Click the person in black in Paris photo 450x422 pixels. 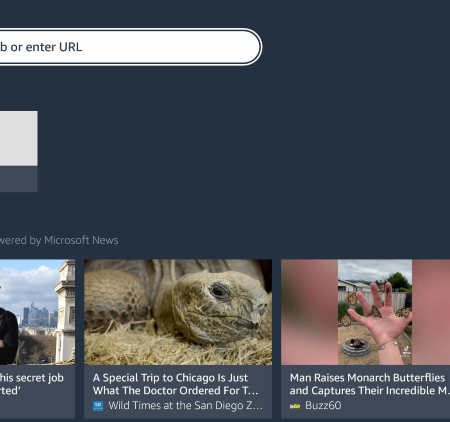(7, 337)
